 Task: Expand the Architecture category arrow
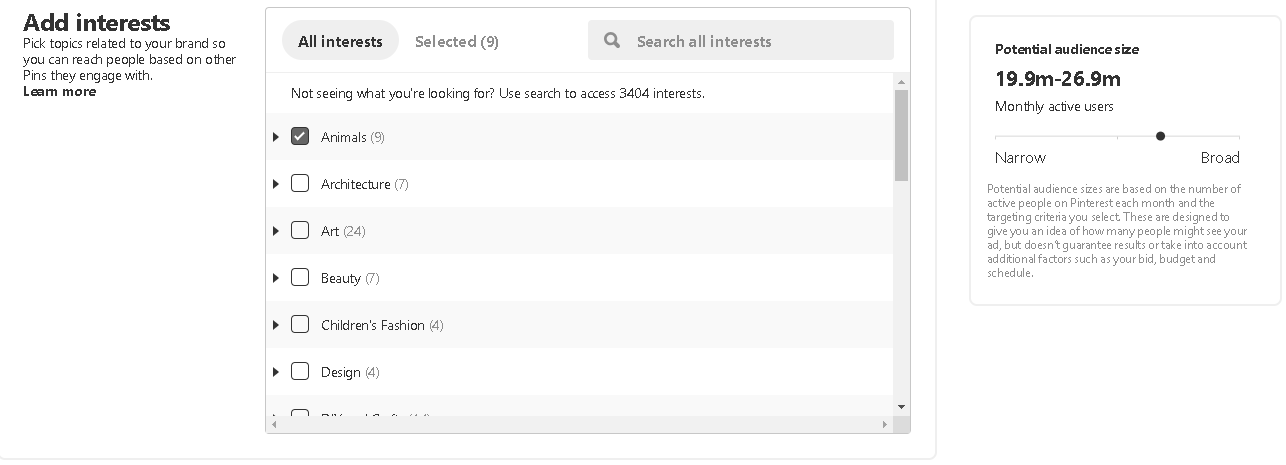pyautogui.click(x=276, y=184)
